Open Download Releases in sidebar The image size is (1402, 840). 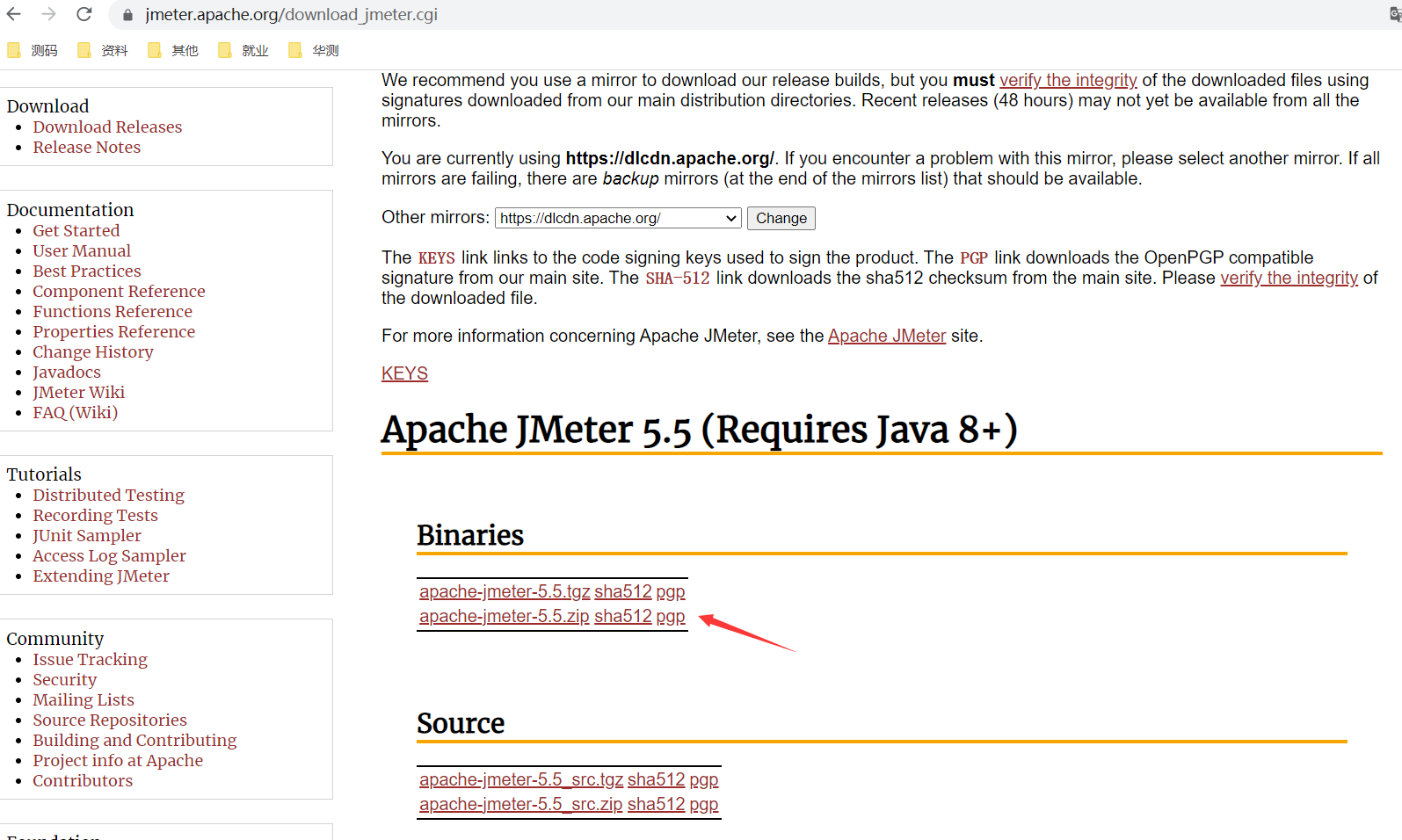[x=107, y=127]
